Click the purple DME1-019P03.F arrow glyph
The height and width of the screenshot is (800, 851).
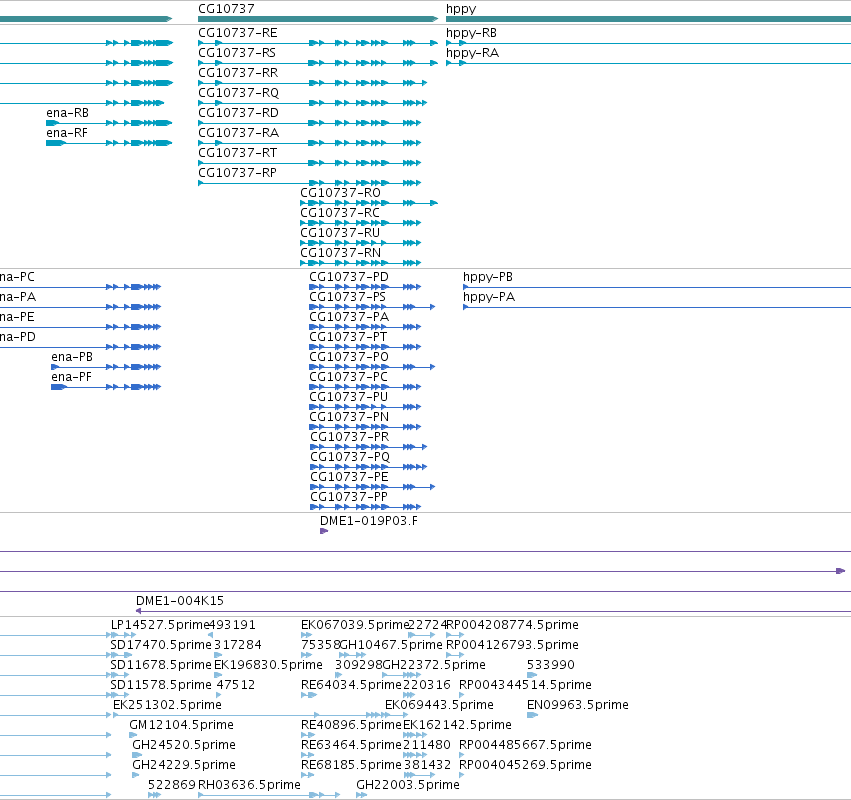click(x=324, y=531)
